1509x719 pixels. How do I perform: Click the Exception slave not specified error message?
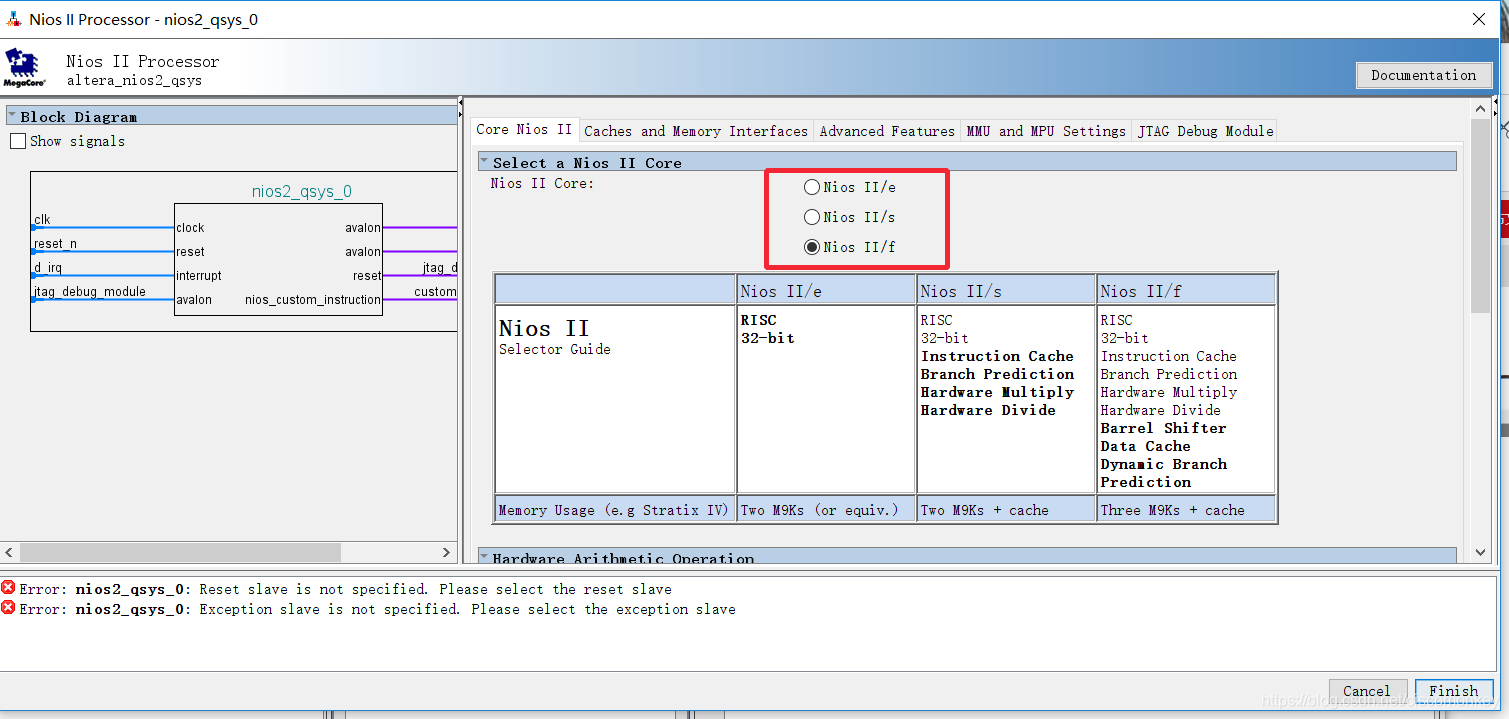tap(377, 609)
